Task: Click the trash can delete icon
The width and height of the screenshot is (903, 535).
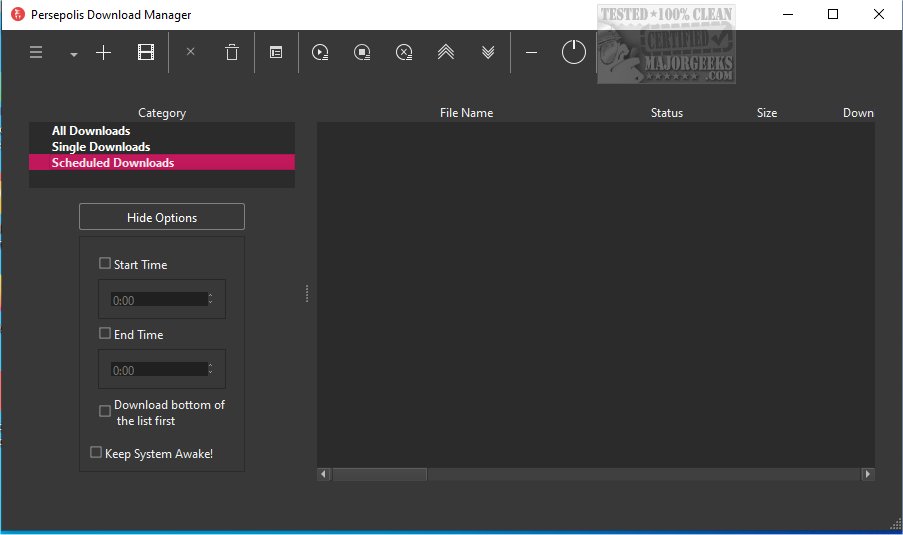Action: (232, 53)
